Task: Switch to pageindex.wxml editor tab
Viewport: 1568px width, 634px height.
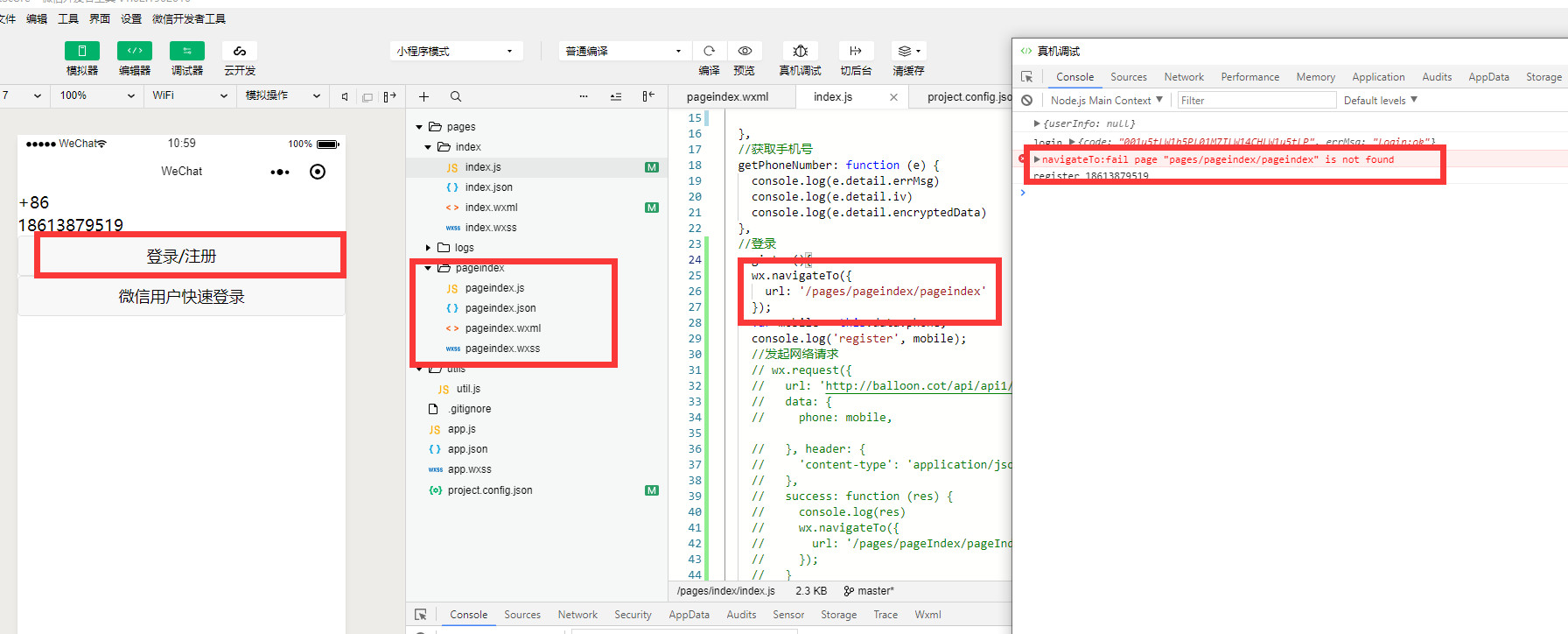Action: click(727, 96)
